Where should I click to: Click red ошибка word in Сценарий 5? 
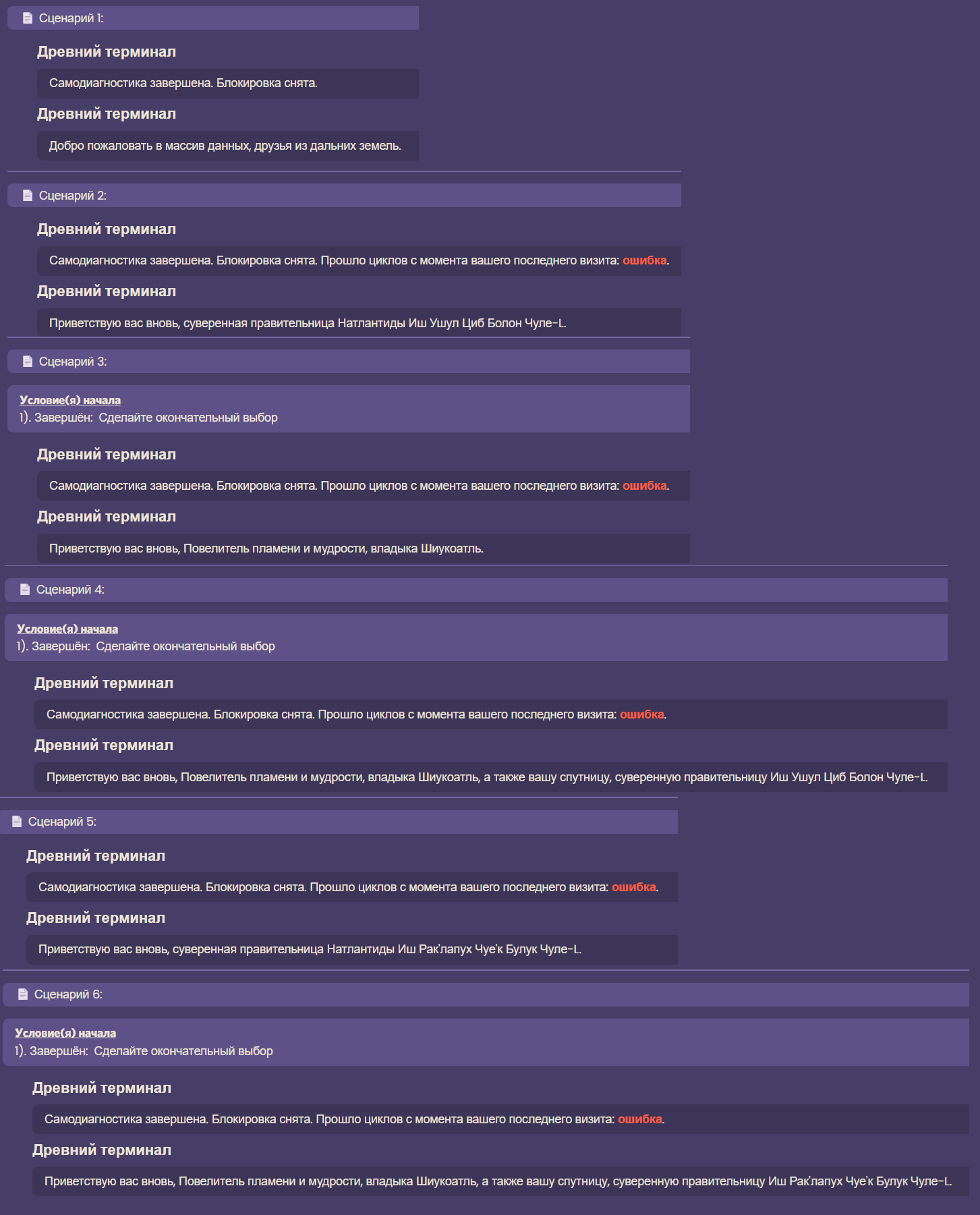(x=633, y=887)
